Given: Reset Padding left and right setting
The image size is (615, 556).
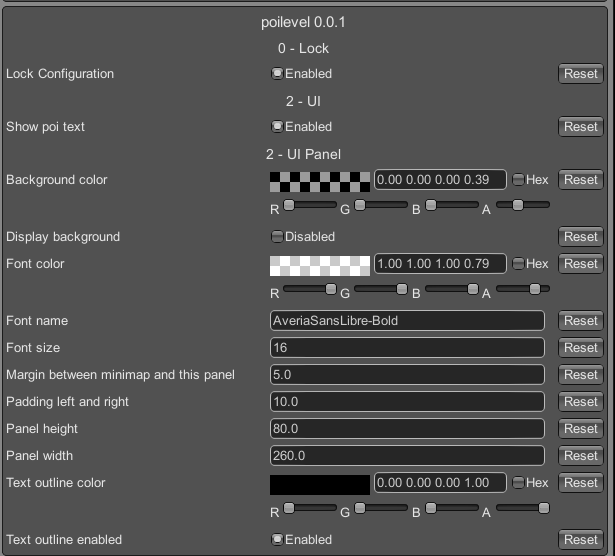Looking at the screenshot, I should pyautogui.click(x=580, y=402).
